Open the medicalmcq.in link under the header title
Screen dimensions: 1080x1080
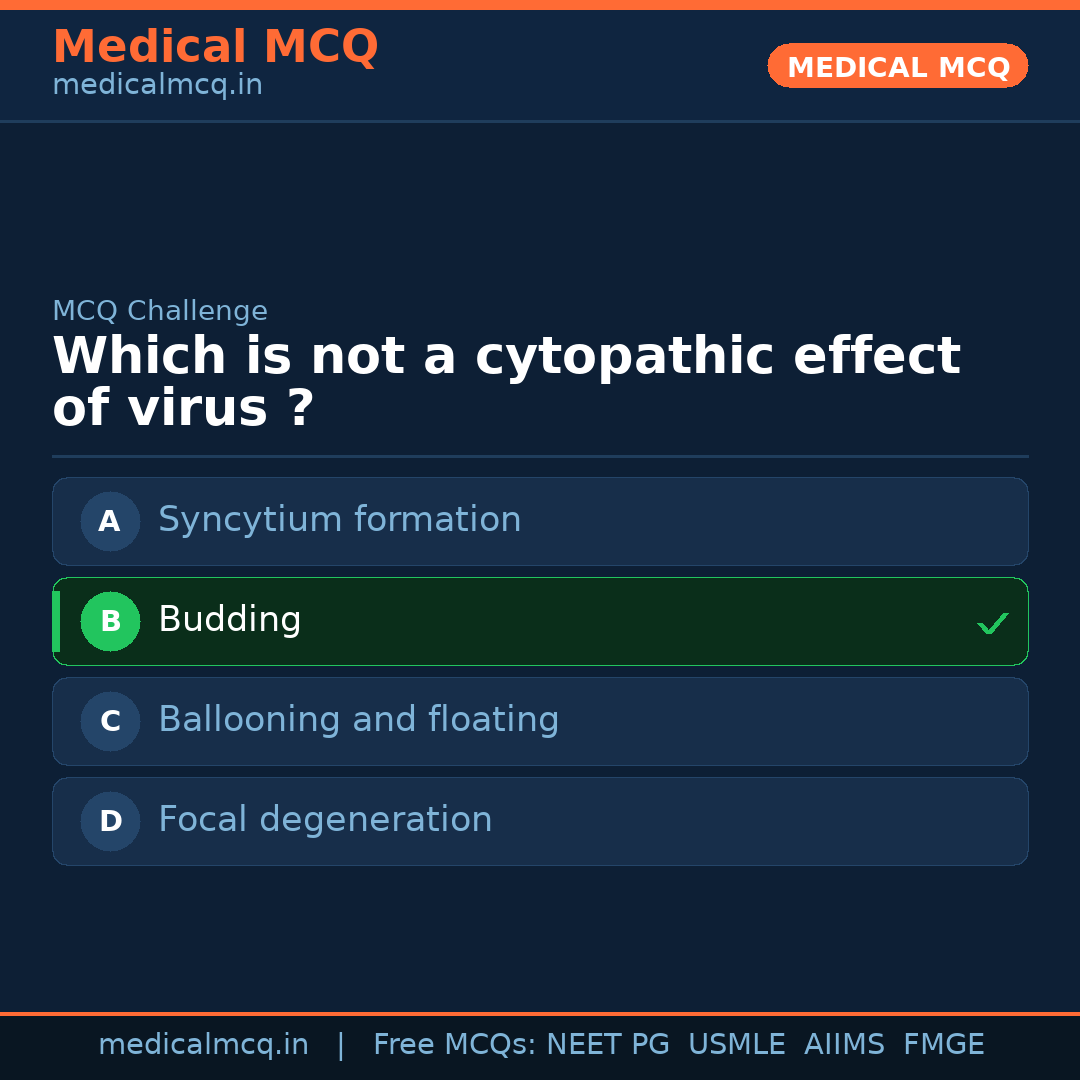coord(157,86)
